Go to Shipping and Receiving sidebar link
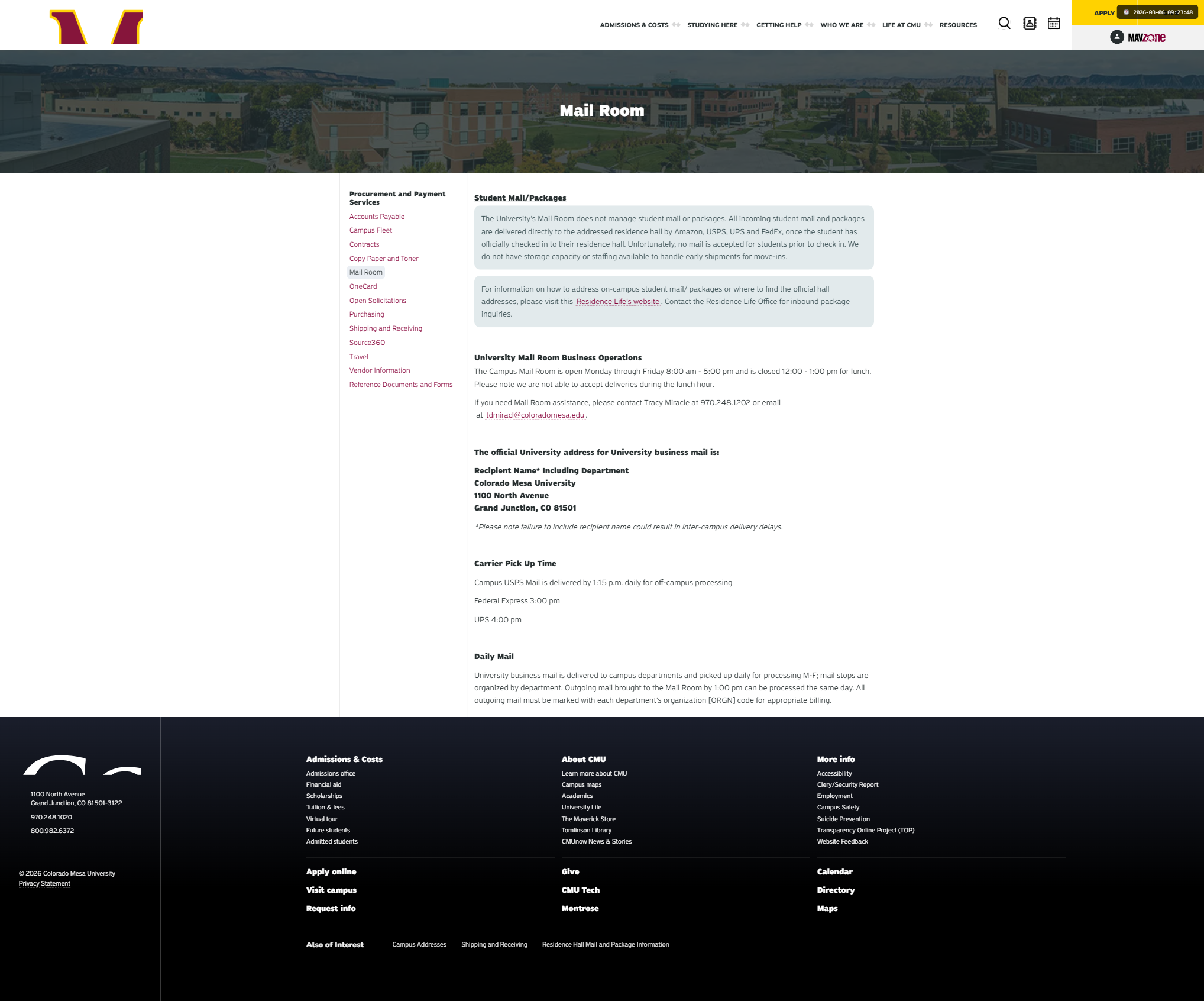Image resolution: width=1204 pixels, height=1001 pixels. [386, 328]
